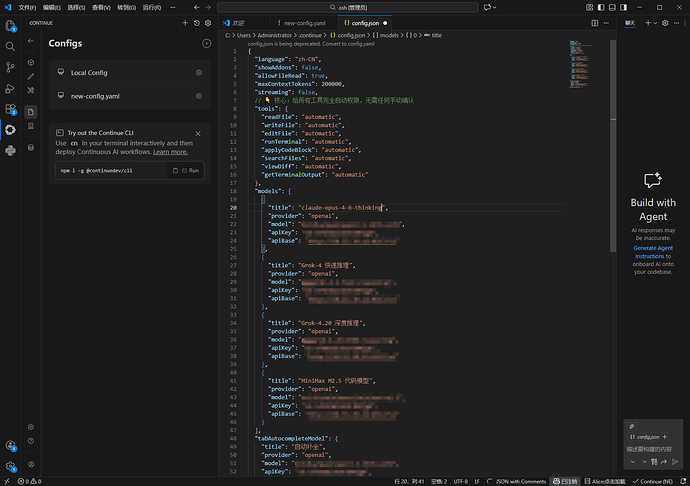Open the File menu
Viewport: 690px width, 486px height.
(x=27, y=7)
